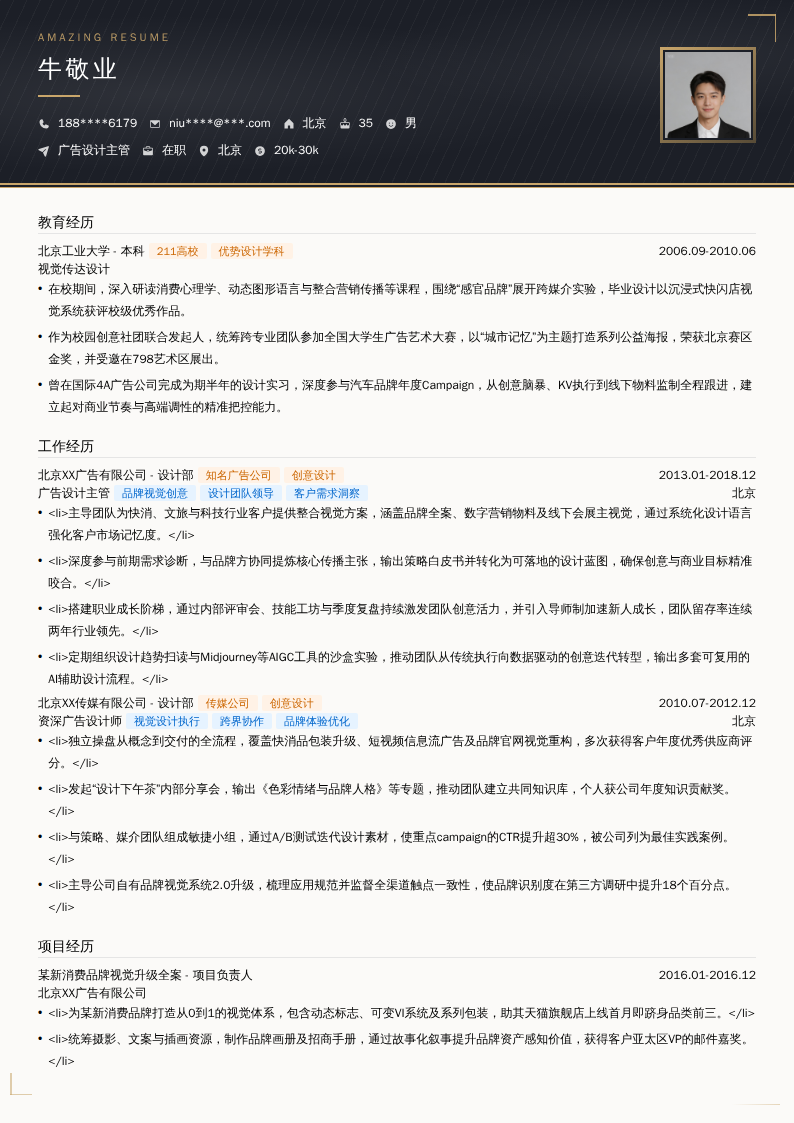Click the salary coin icon beside 20k-30k
Viewport: 794px width, 1123px height.
pyautogui.click(x=260, y=151)
